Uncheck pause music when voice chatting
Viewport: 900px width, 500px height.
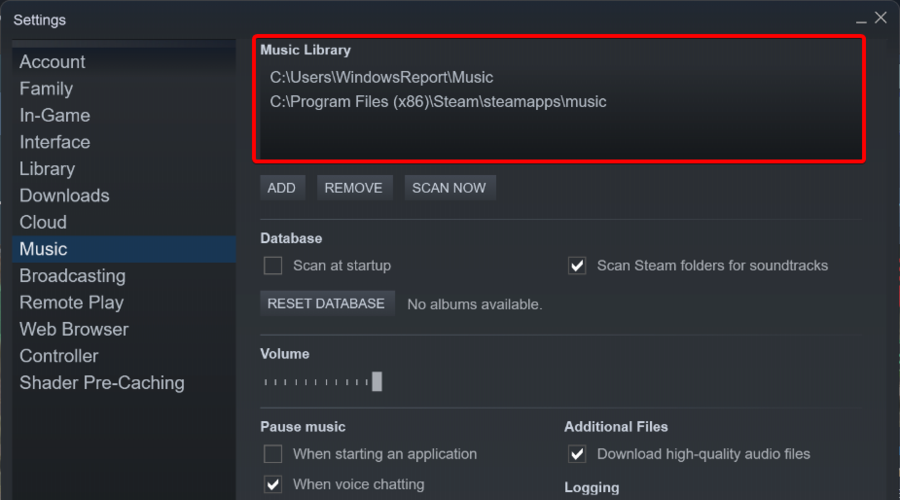coord(273,485)
